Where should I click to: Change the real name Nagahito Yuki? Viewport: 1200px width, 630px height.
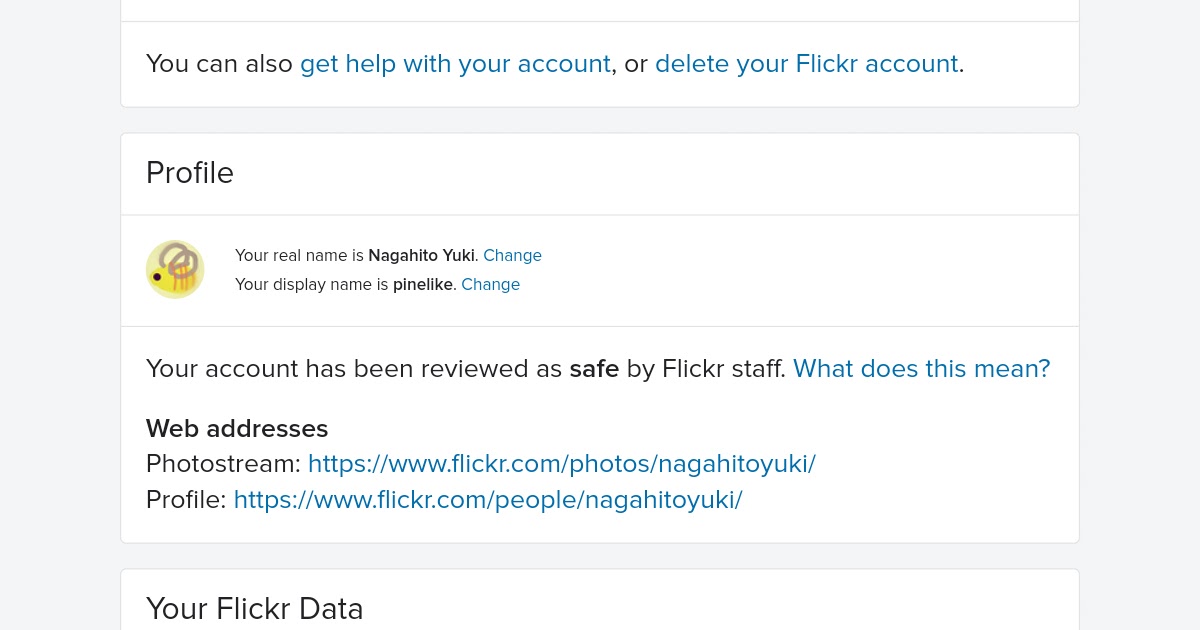512,255
